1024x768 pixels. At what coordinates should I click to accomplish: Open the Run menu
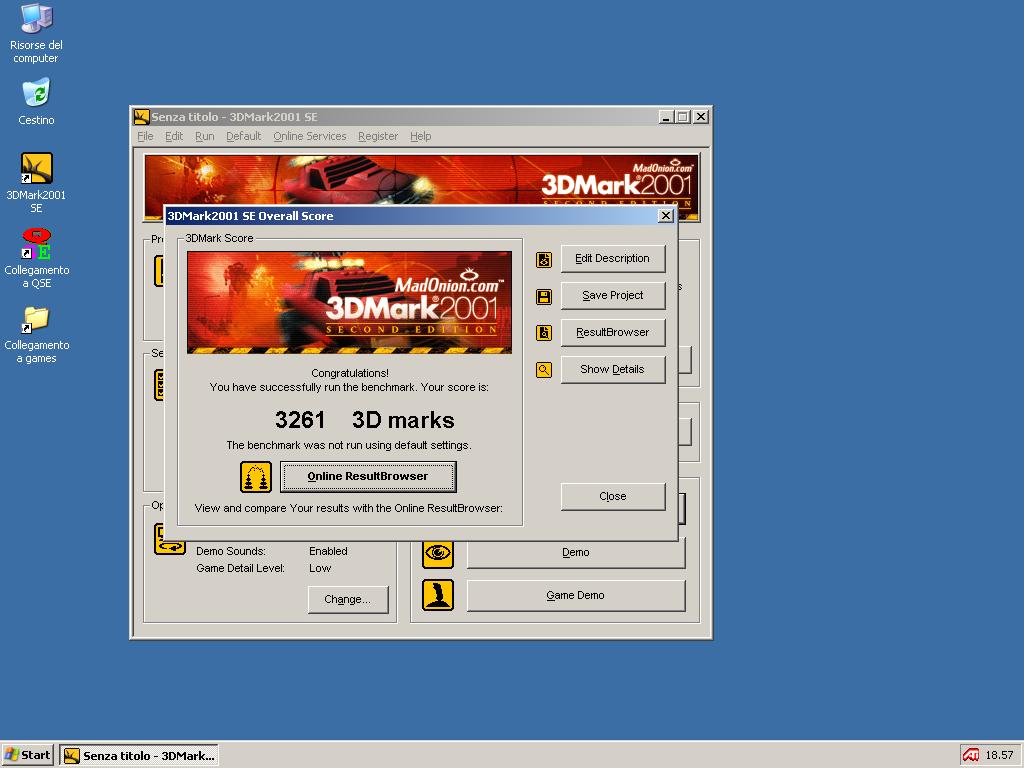point(204,136)
